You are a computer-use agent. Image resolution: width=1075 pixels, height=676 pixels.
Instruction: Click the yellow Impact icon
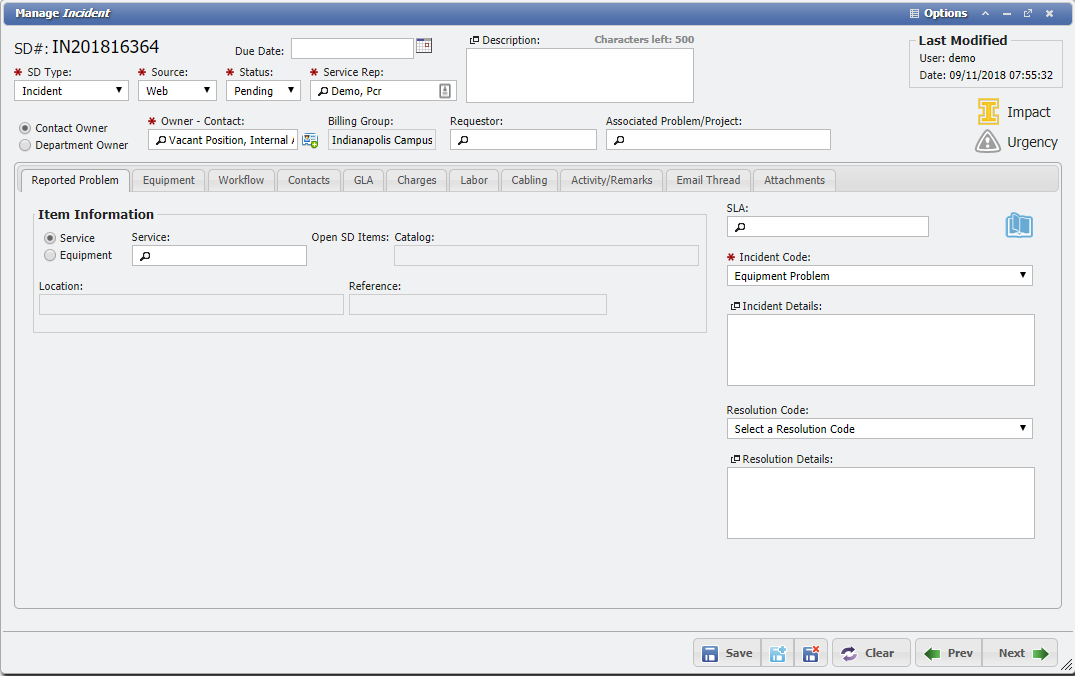click(987, 112)
